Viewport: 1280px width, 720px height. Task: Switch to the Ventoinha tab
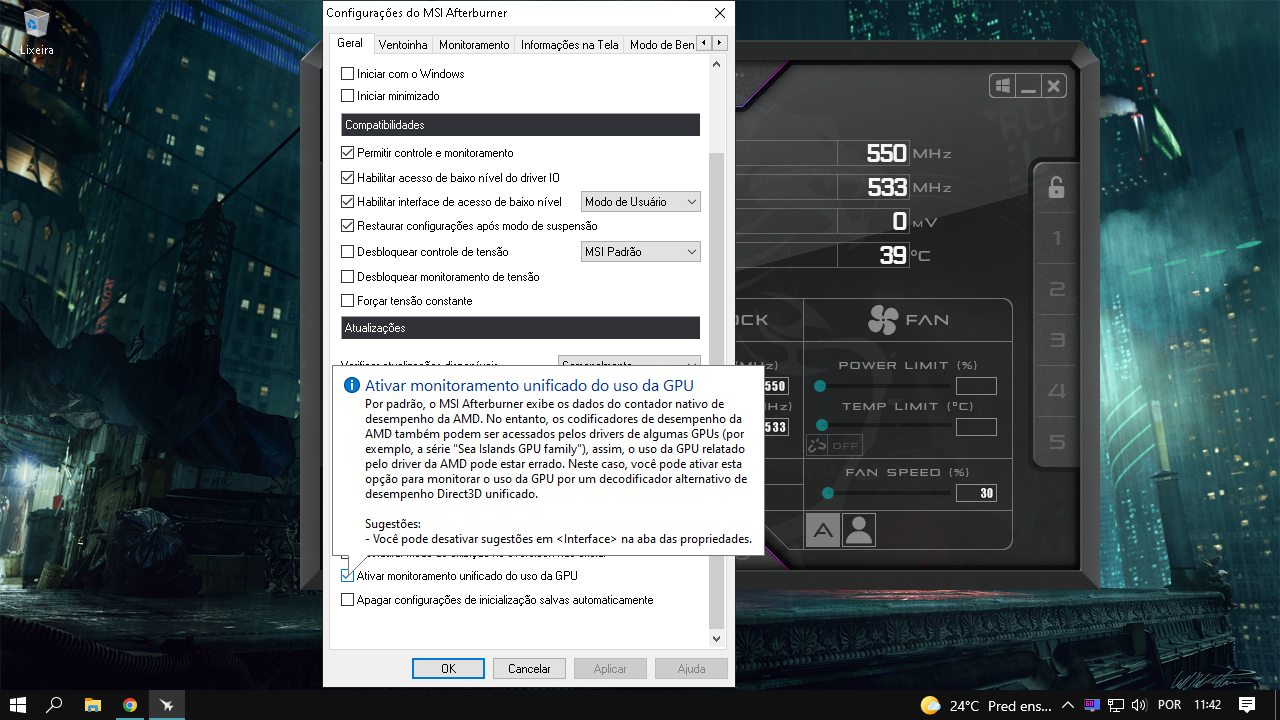(x=404, y=45)
